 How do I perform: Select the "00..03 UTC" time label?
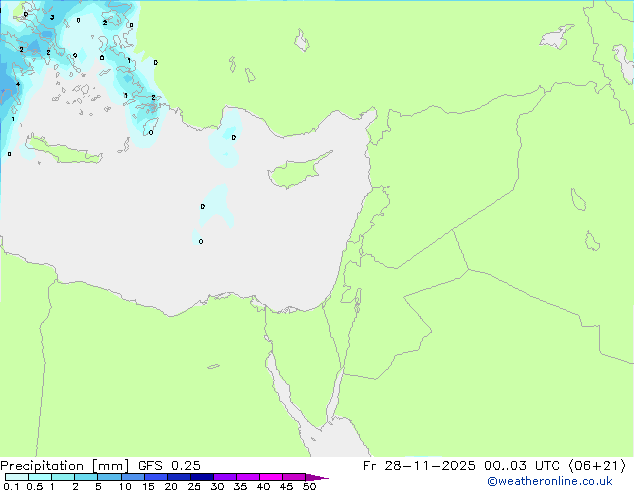[x=522, y=466]
